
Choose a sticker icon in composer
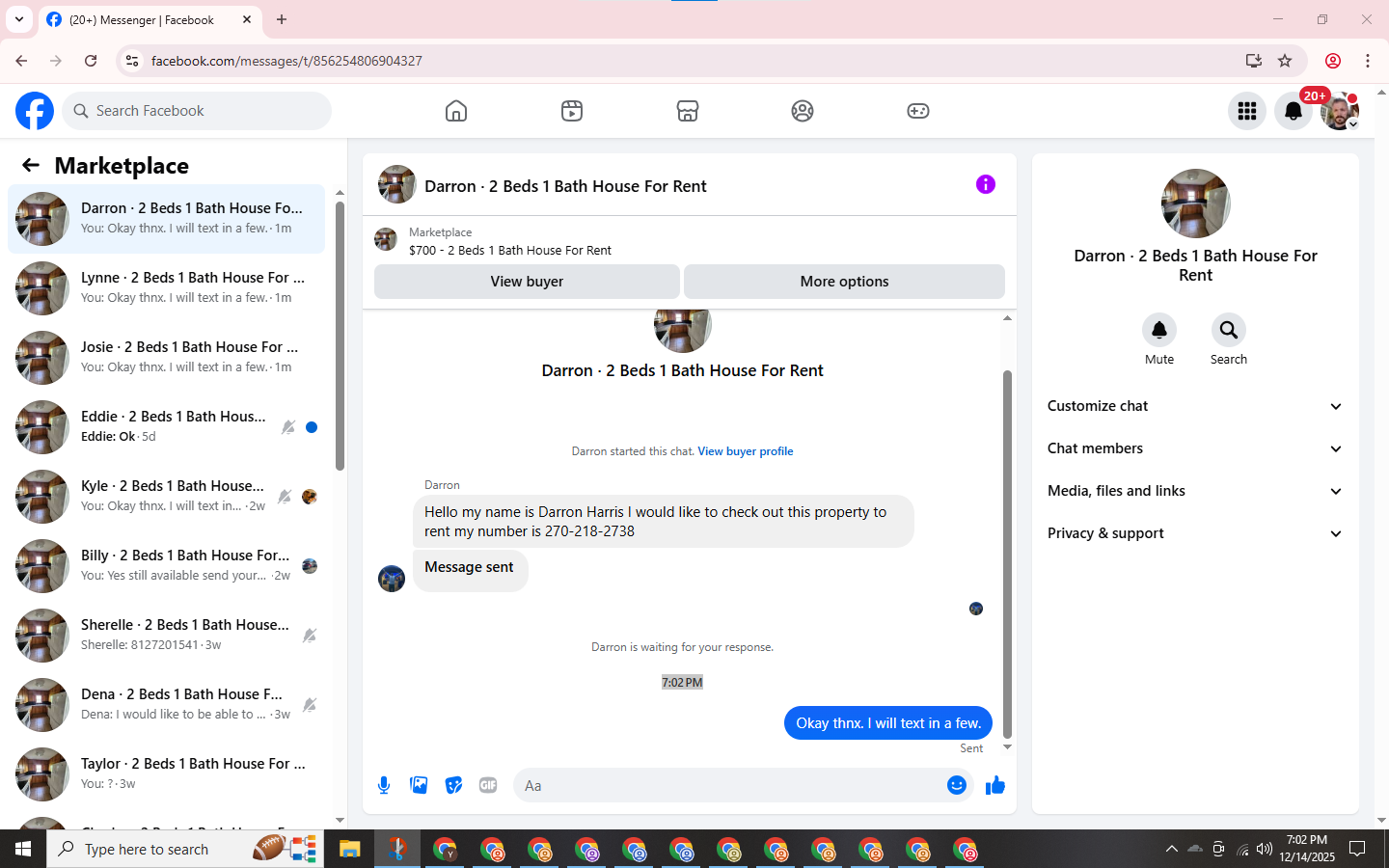tap(453, 785)
